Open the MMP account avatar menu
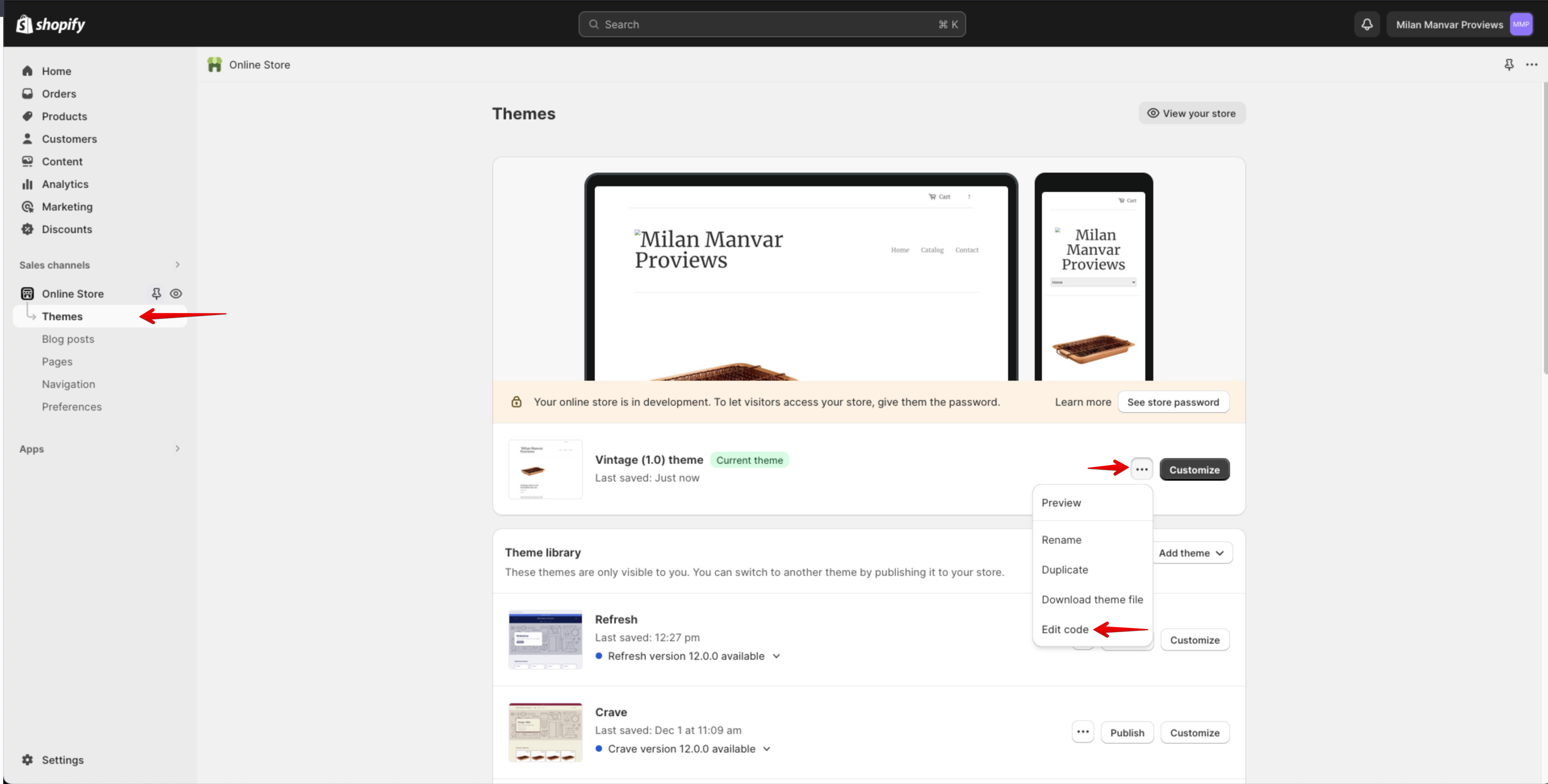The width and height of the screenshot is (1548, 784). tap(1521, 24)
